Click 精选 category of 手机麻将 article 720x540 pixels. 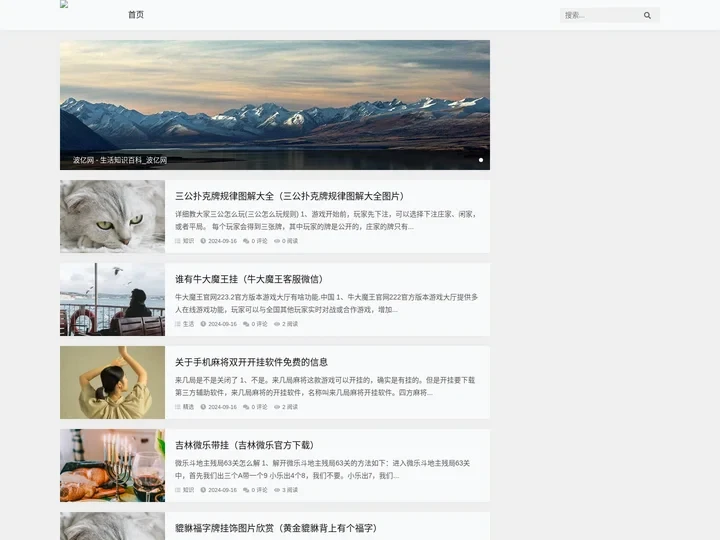click(x=188, y=407)
